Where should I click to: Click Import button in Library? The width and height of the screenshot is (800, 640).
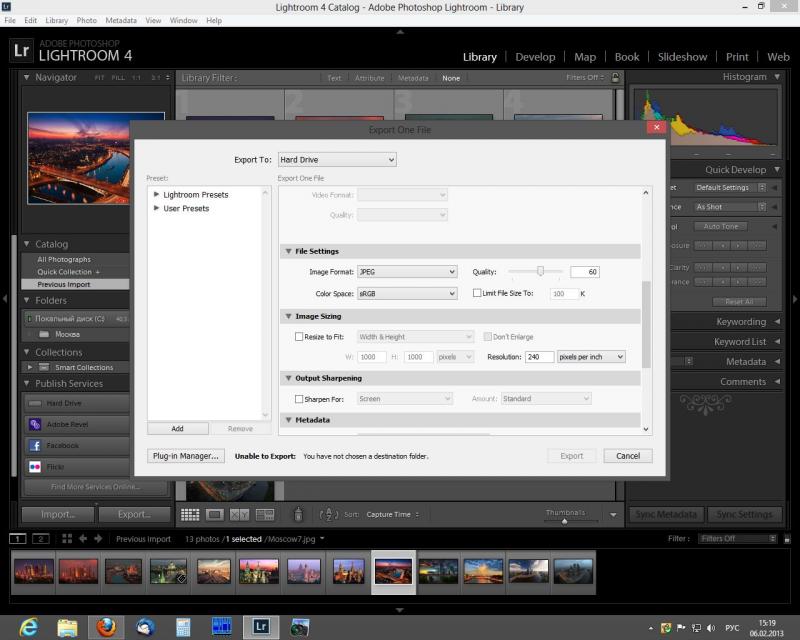pos(58,514)
